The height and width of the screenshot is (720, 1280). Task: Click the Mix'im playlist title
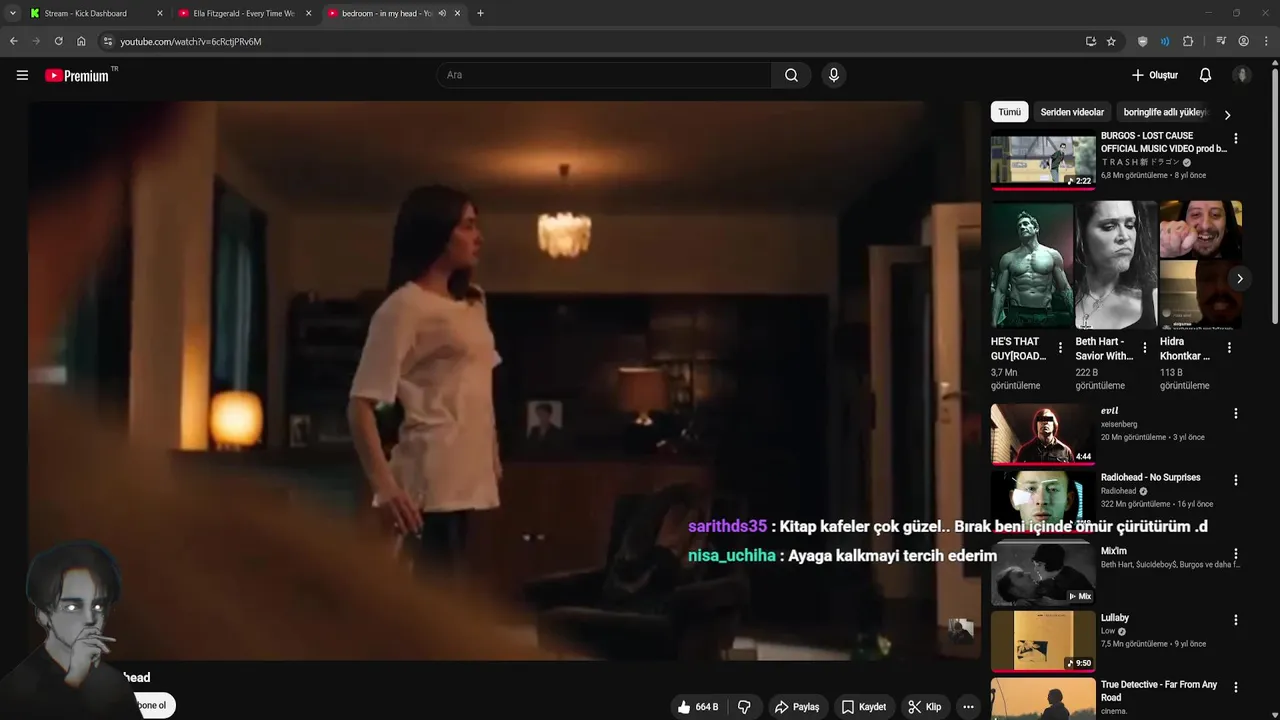(x=1113, y=551)
